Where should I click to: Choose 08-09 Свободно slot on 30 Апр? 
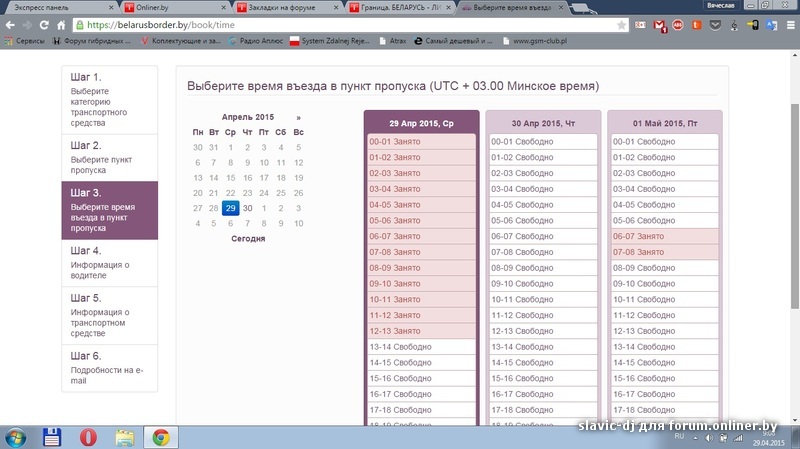pyautogui.click(x=543, y=268)
